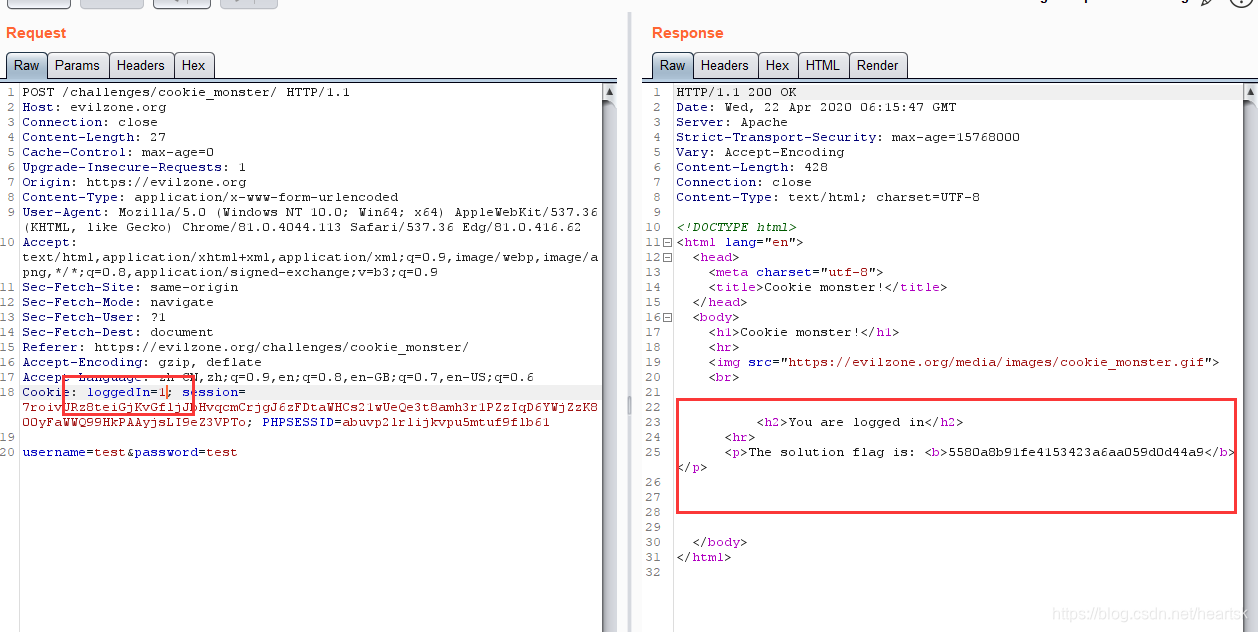Collapse the html tag fold on line 11
Screen dimensions: 1258x632
pyautogui.click(x=667, y=243)
